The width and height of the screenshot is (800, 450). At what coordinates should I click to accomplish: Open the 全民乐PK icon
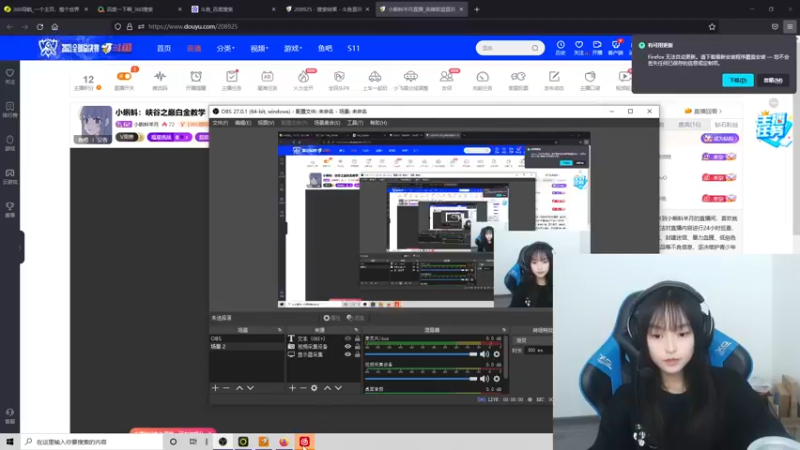[x=339, y=77]
